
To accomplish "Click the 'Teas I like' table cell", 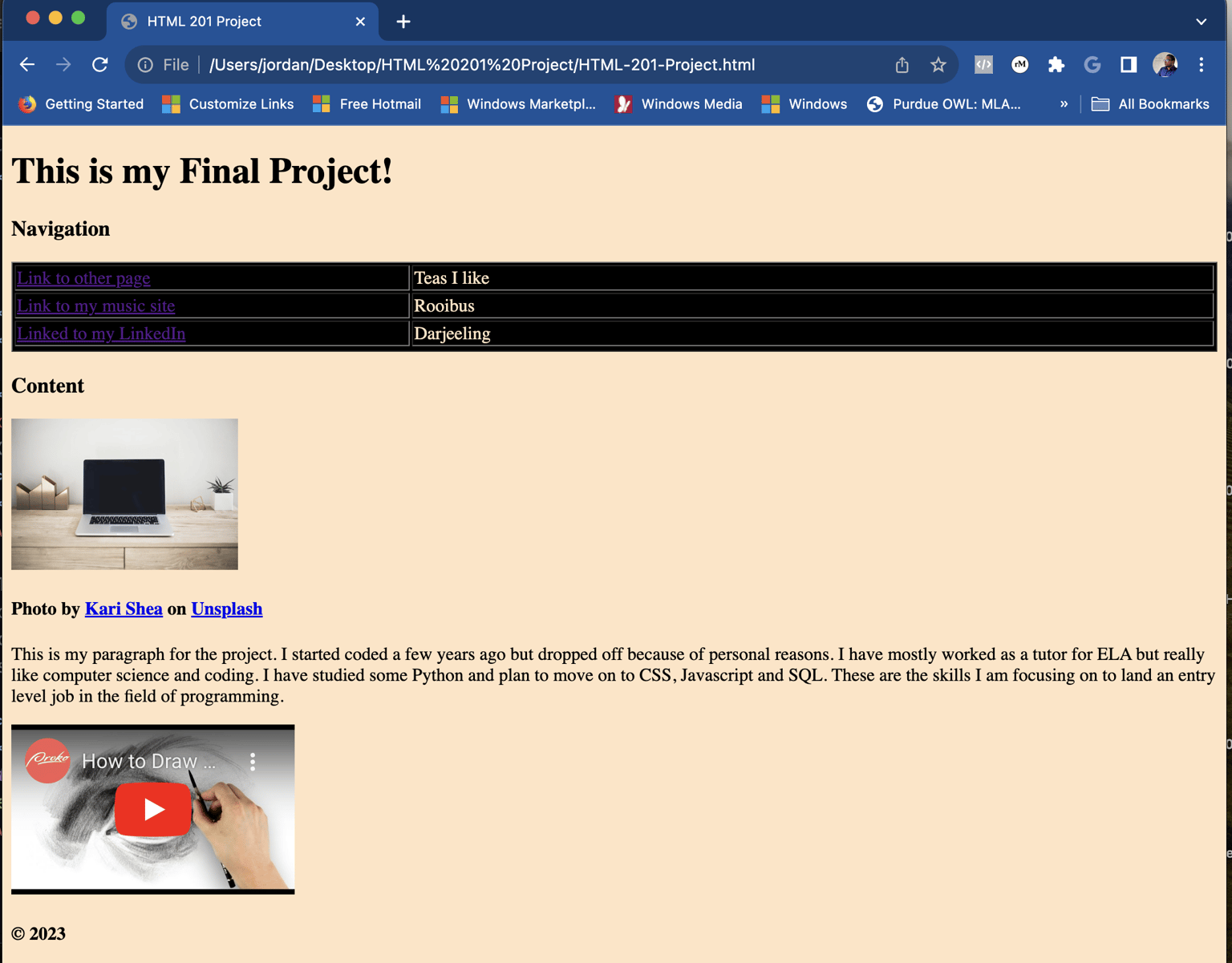I will [813, 278].
